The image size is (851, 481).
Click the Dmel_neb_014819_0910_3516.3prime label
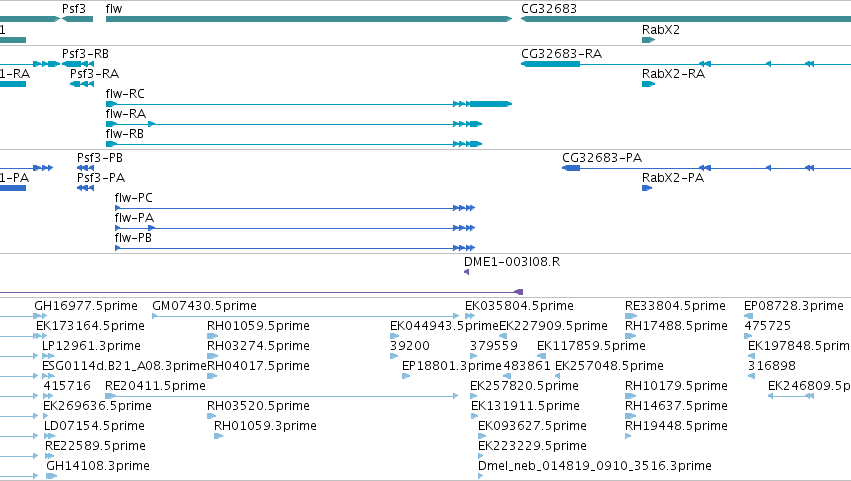595,466
